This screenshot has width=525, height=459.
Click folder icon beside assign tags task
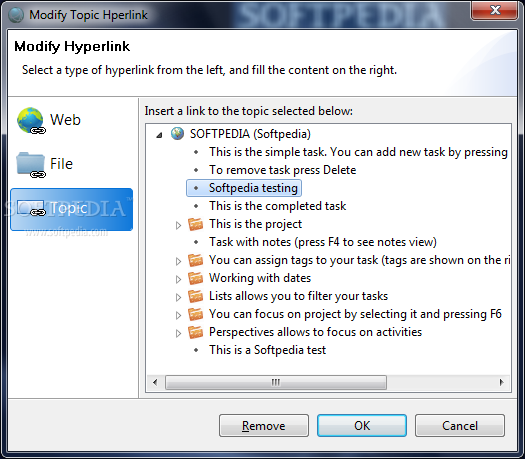pos(196,260)
